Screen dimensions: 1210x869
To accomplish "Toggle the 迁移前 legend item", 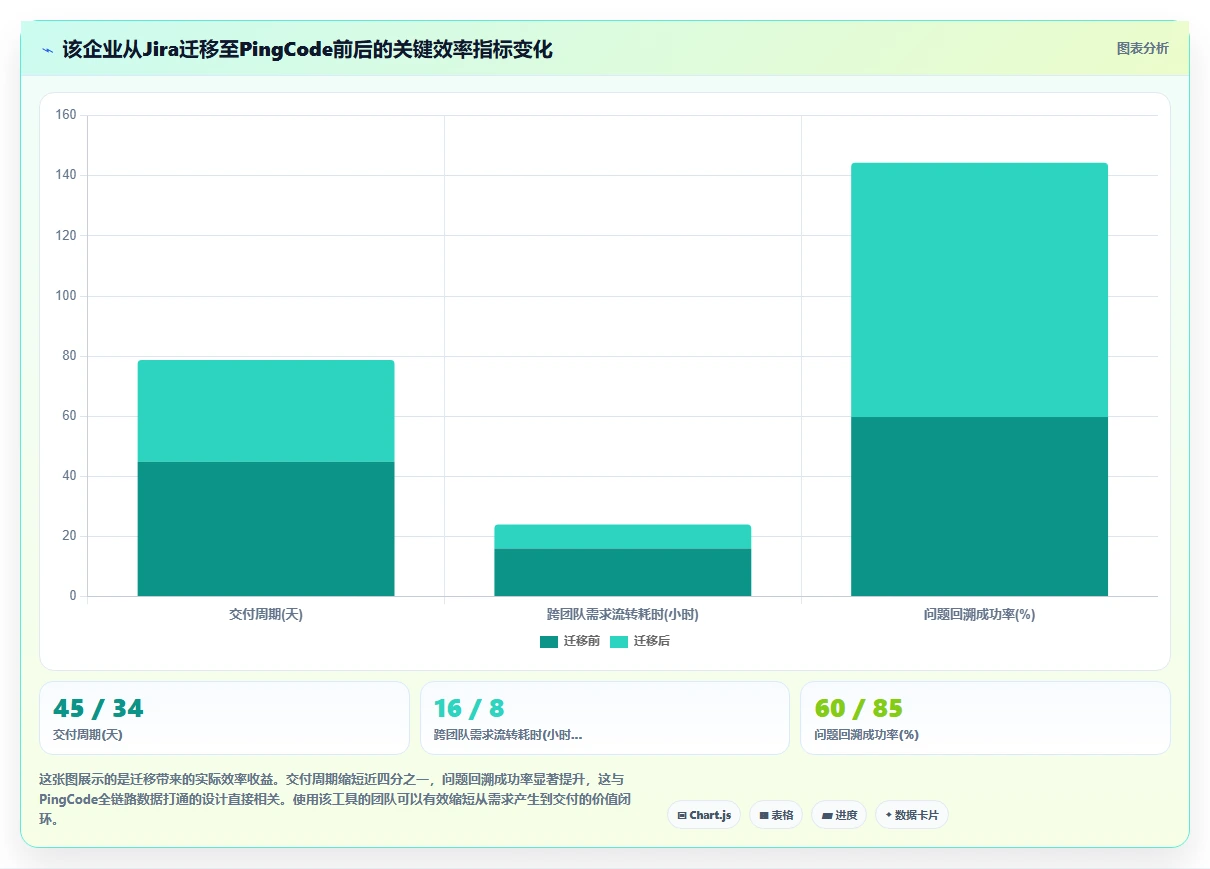I will click(x=570, y=641).
